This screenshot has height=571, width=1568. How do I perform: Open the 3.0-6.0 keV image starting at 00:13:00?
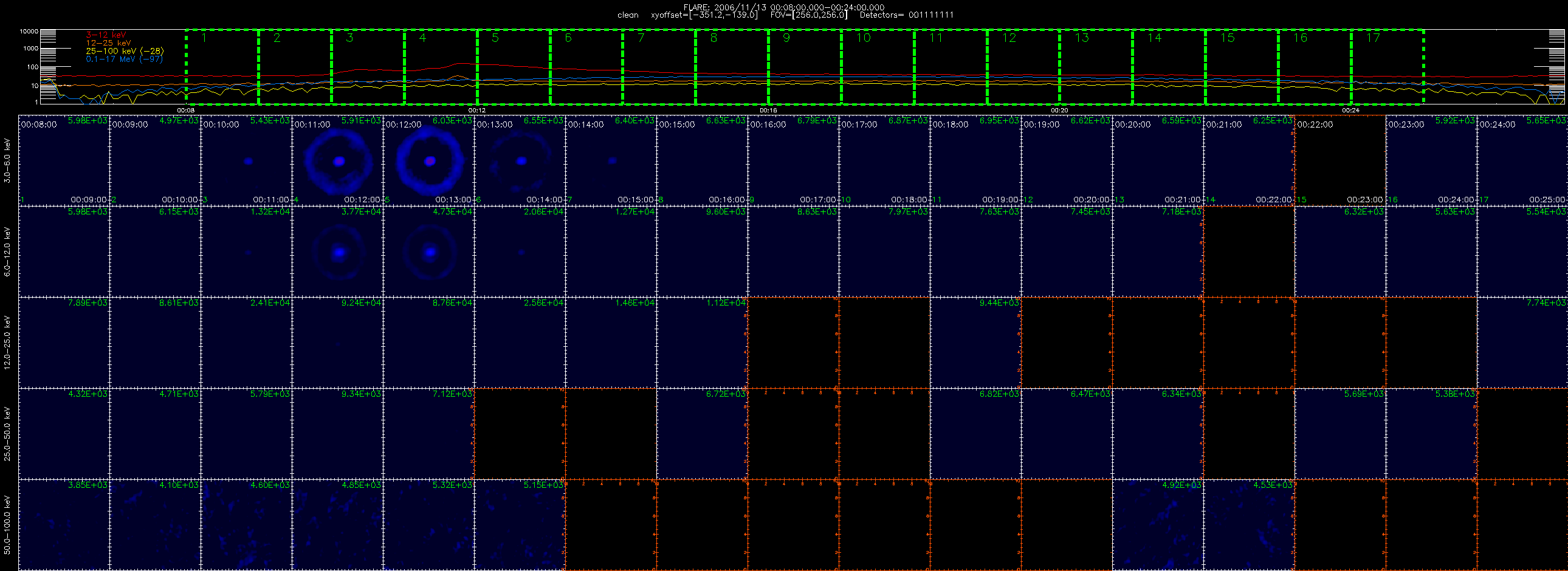(x=520, y=160)
